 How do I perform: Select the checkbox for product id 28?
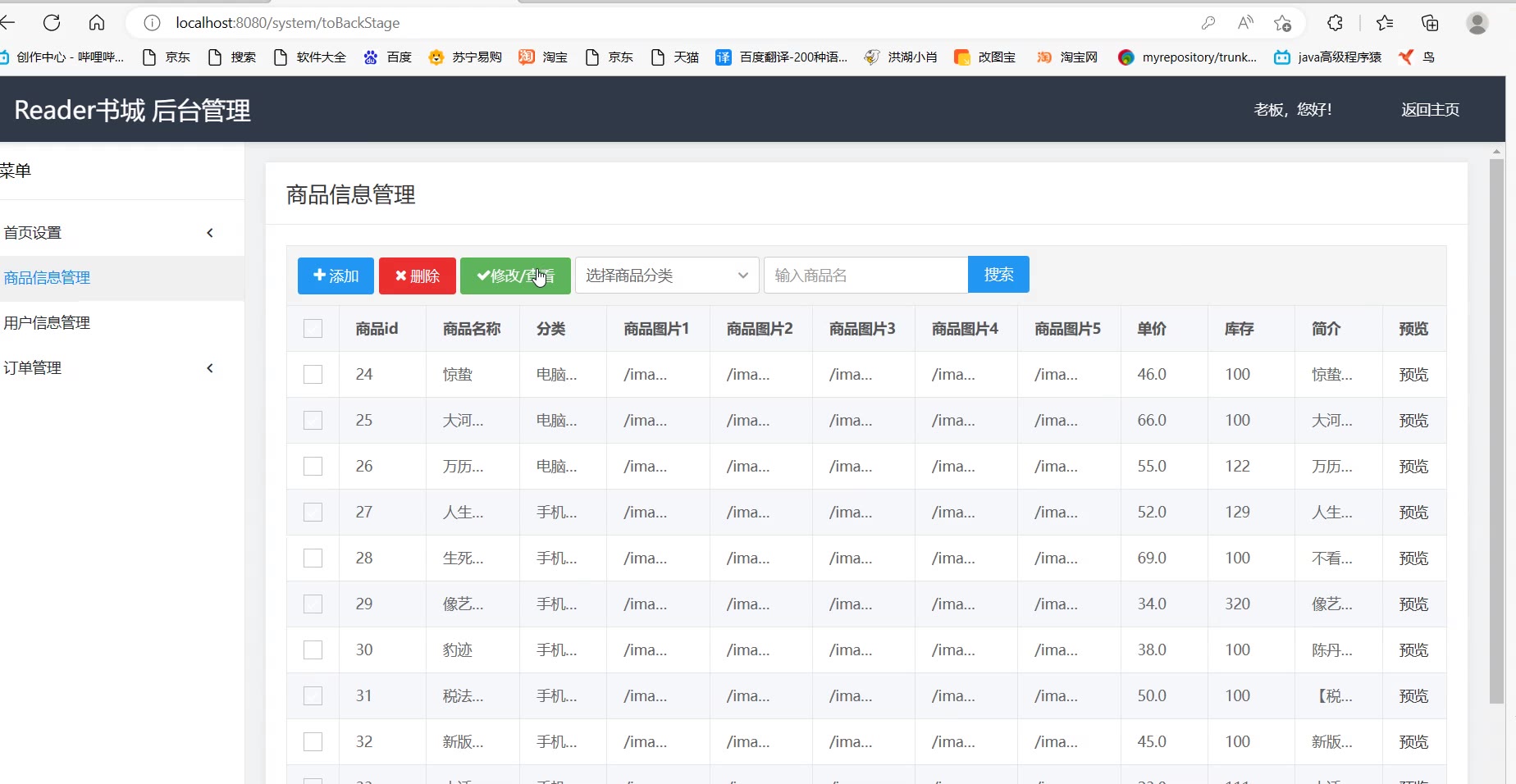point(313,558)
